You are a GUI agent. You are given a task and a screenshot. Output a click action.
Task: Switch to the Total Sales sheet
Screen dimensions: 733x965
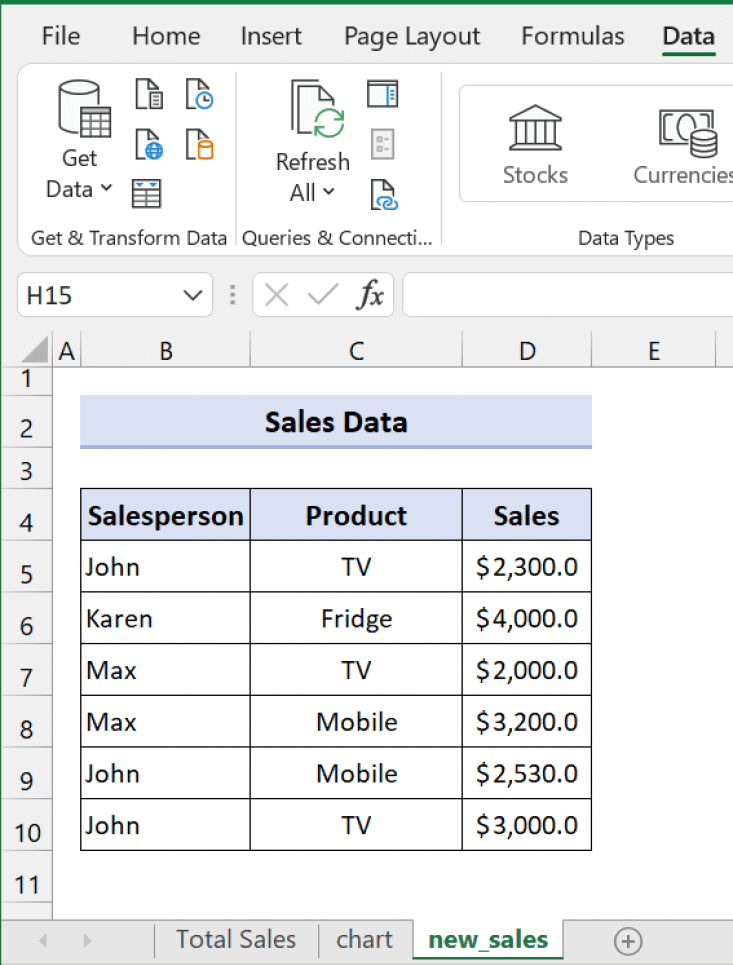point(236,940)
